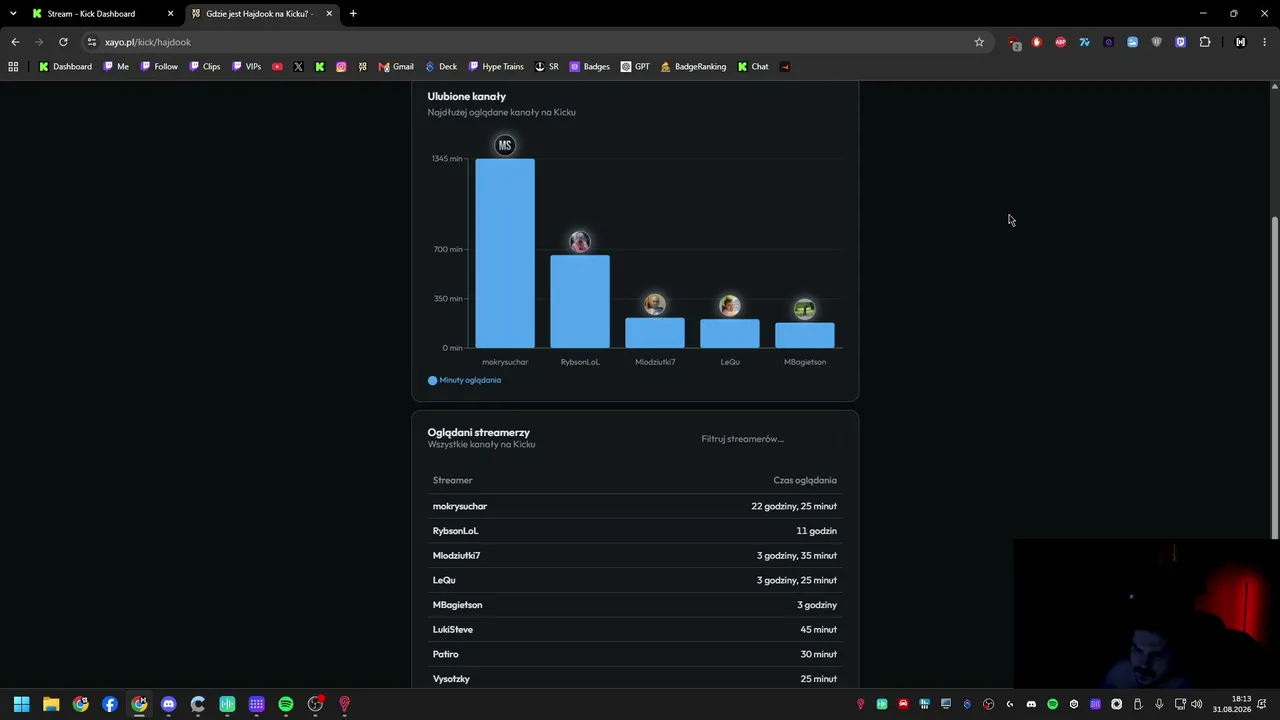Open the AdBlock Plus (ABP) extension
Viewport: 1280px width, 720px height.
tap(1060, 42)
